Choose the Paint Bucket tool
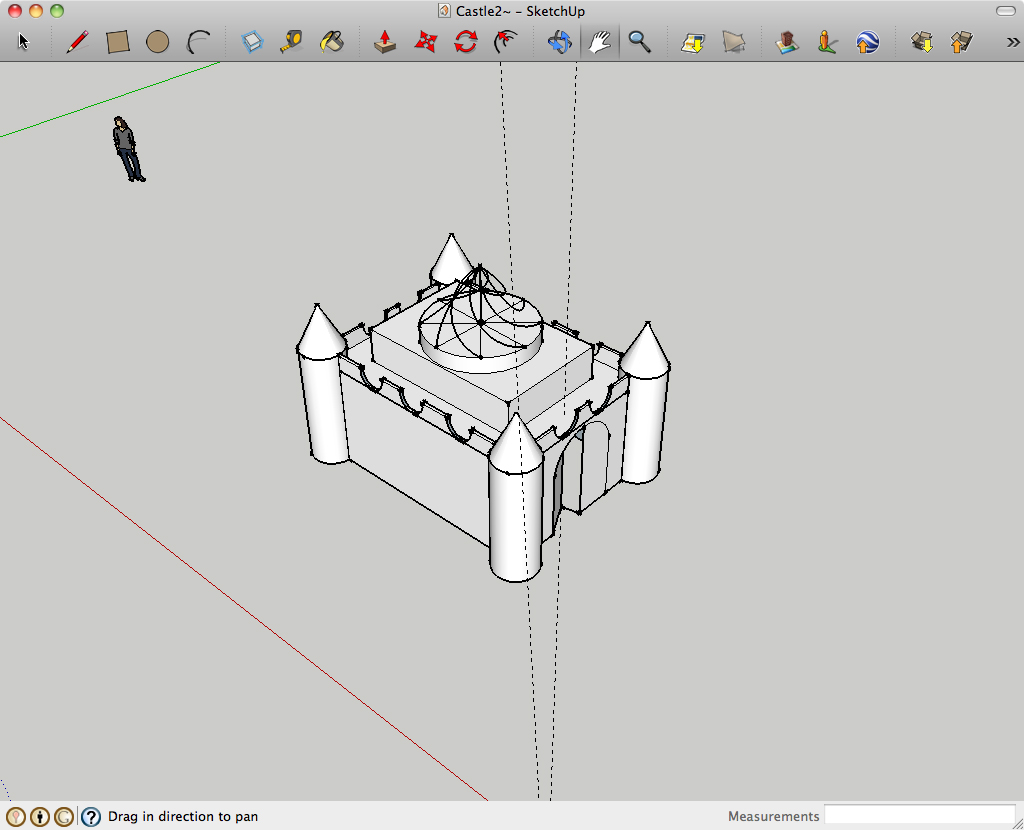Screen dimensions: 1024x830 pyautogui.click(x=331, y=42)
